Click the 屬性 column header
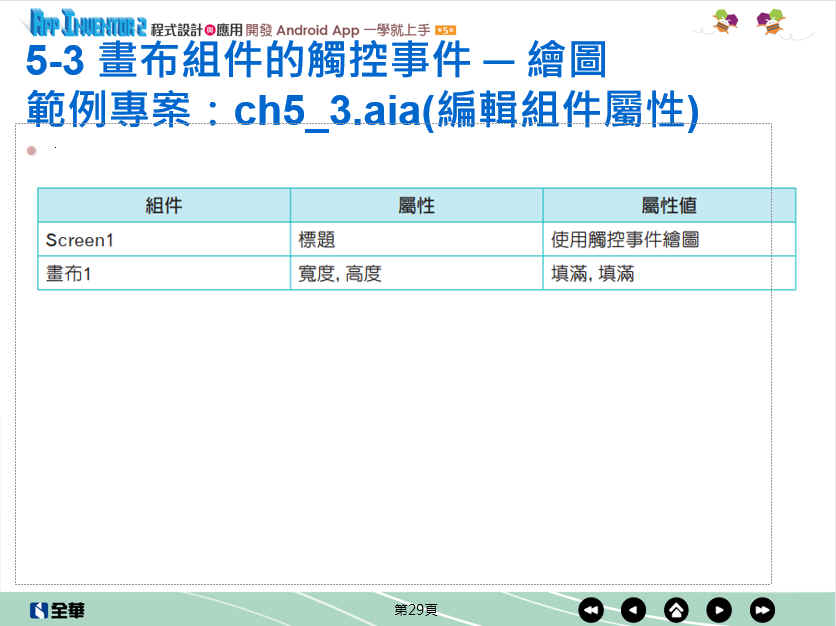The image size is (836, 626). point(416,206)
